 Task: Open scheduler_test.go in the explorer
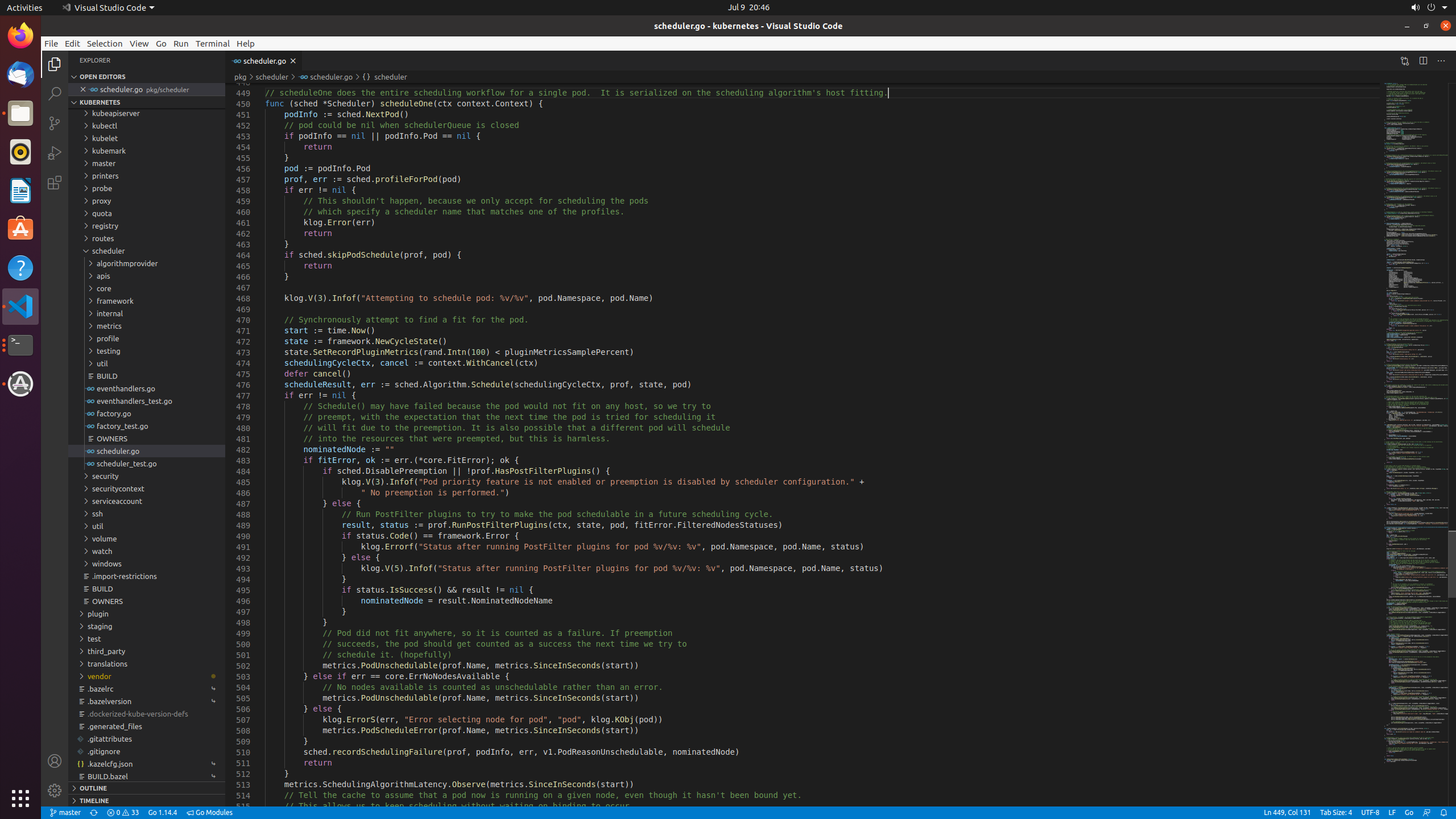click(147, 464)
